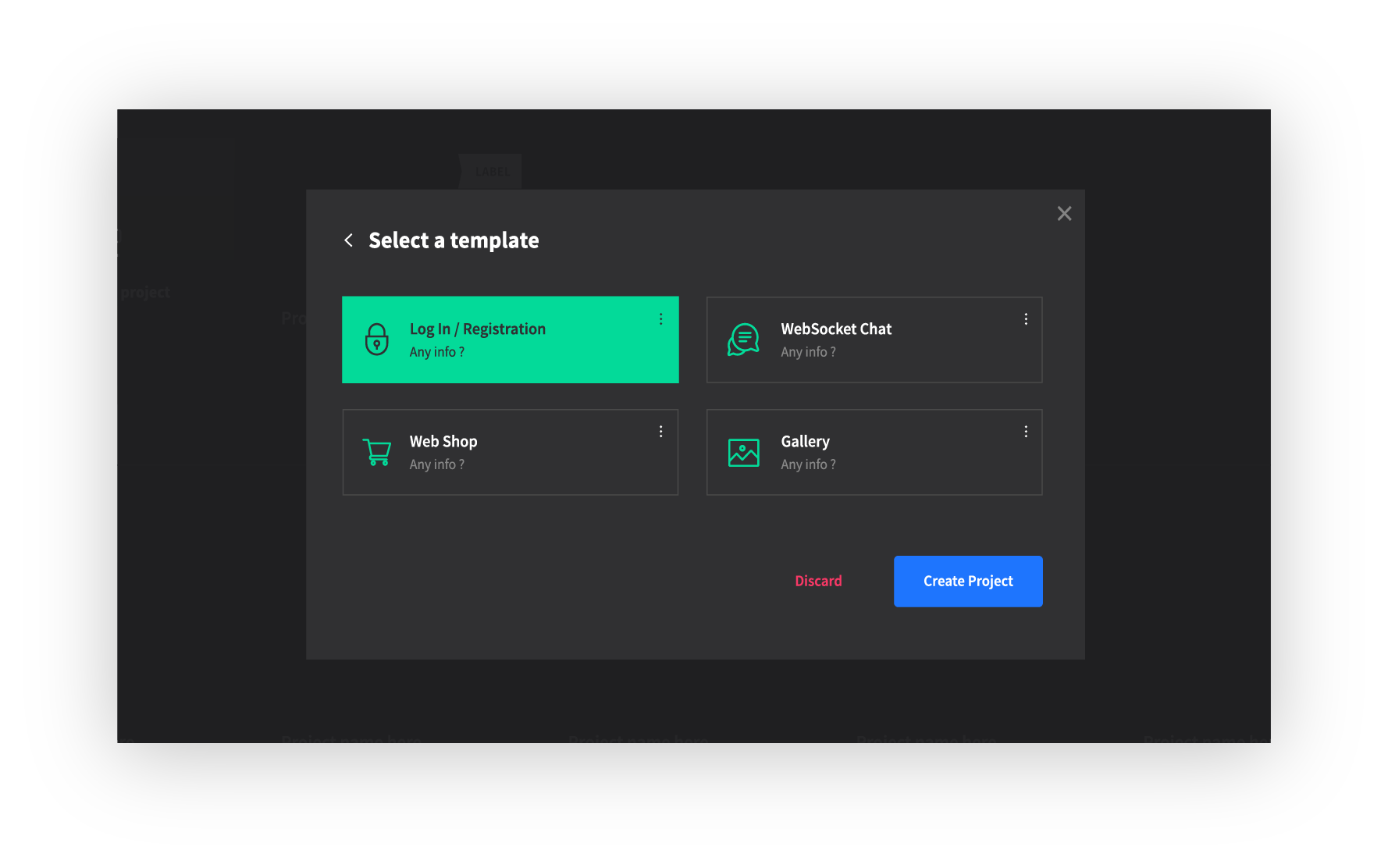Open the three-dot menu on WebSocket Chat
1388x868 pixels.
coord(1026,319)
